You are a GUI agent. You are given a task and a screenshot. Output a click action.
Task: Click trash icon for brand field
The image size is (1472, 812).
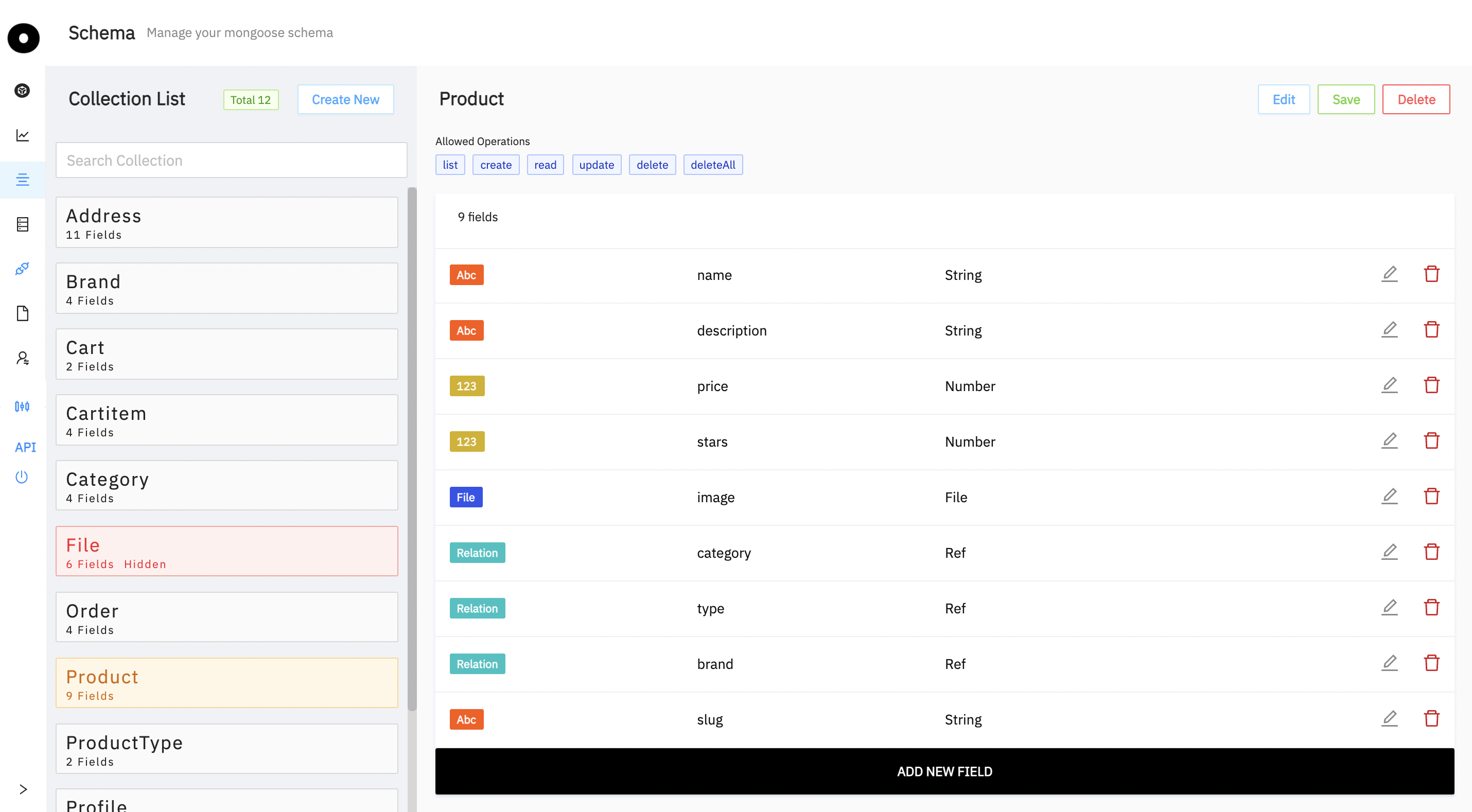[x=1431, y=663]
